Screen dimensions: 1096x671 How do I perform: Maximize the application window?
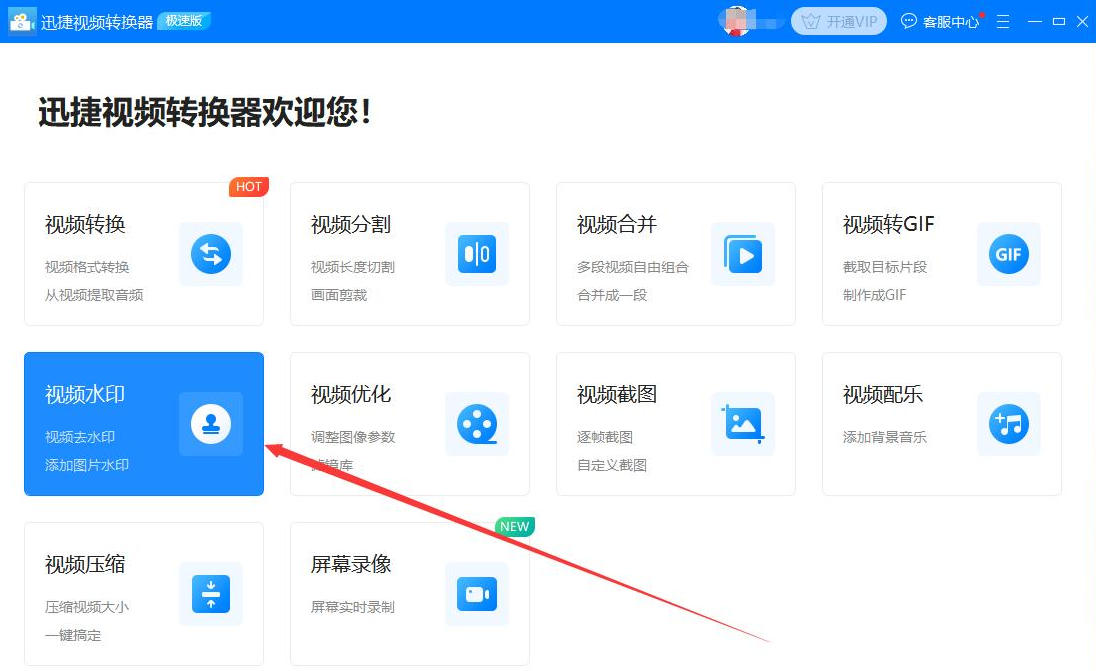point(1059,22)
